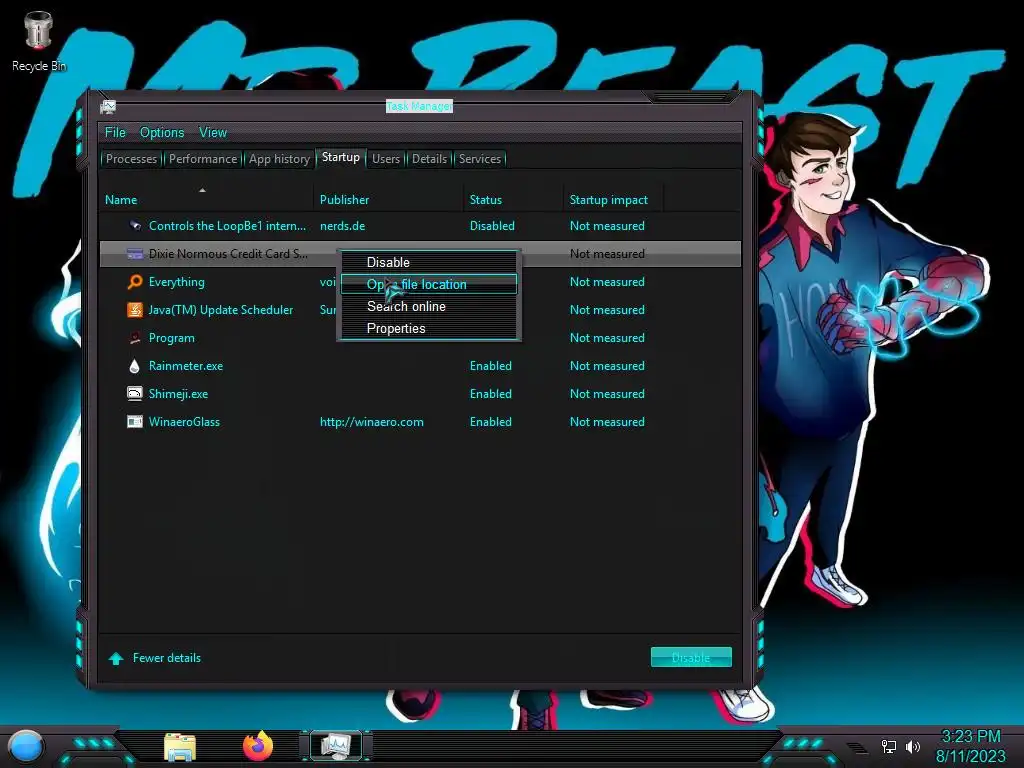Click the http://winaero.com publisher cell
1024x768 pixels.
click(x=372, y=422)
